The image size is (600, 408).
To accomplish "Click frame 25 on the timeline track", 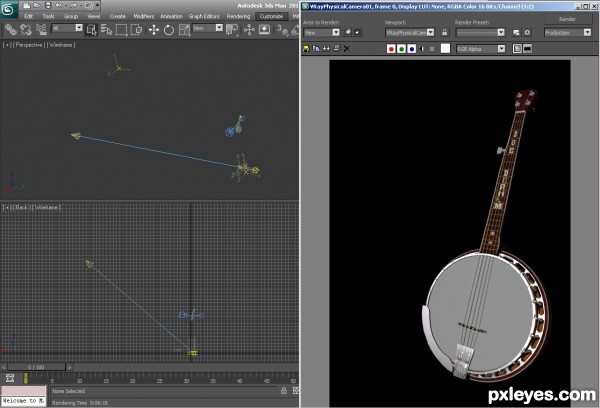I will 159,380.
